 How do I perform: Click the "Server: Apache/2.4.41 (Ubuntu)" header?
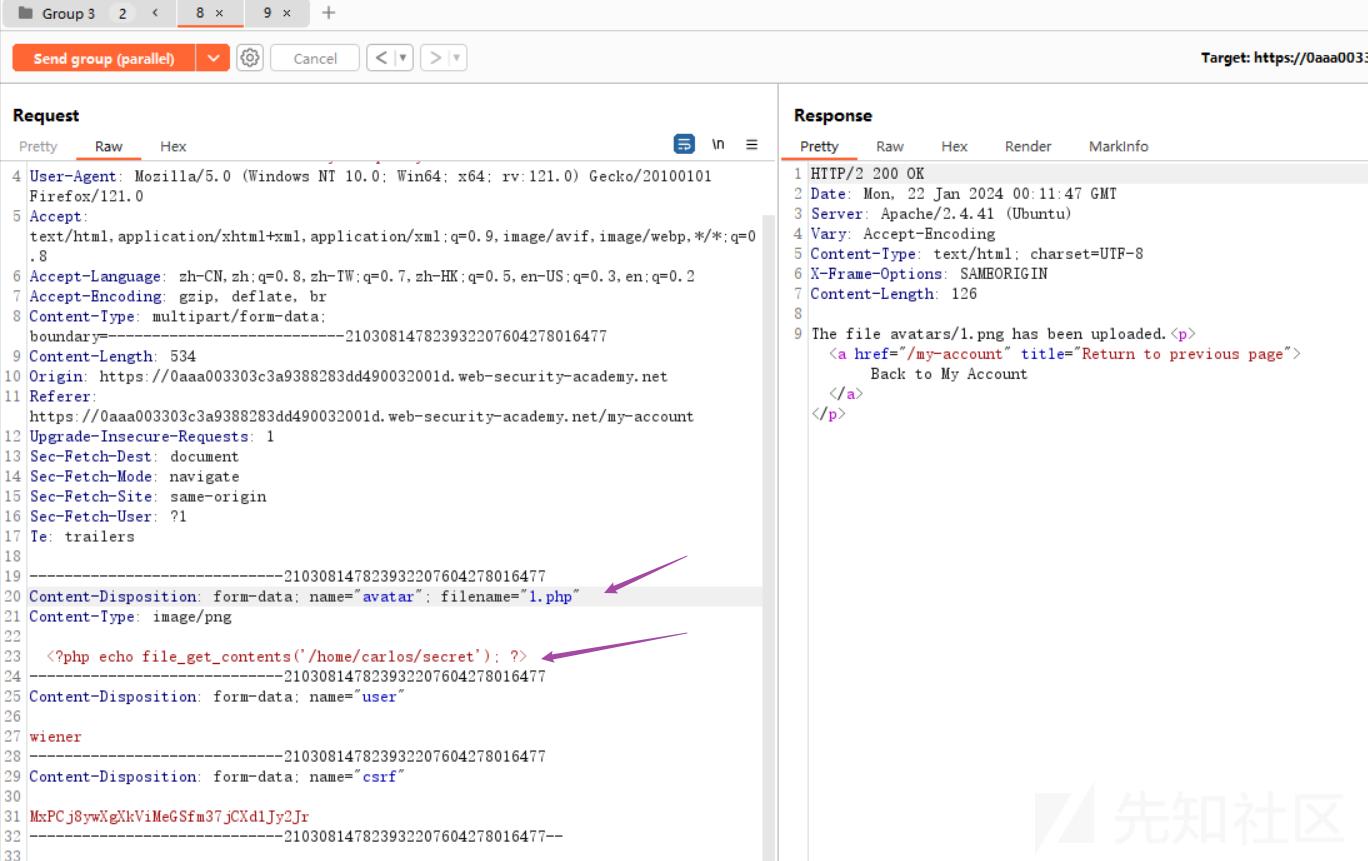941,213
